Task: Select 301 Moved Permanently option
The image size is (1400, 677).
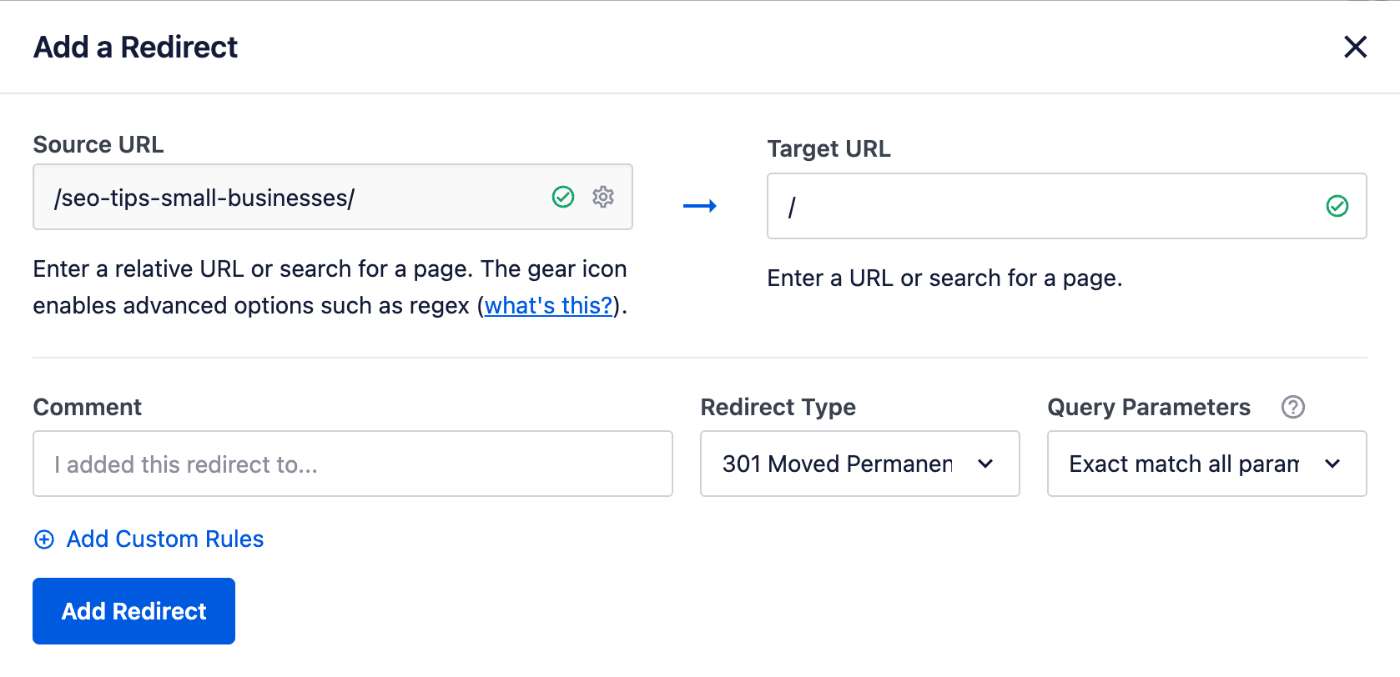Action: coord(859,463)
